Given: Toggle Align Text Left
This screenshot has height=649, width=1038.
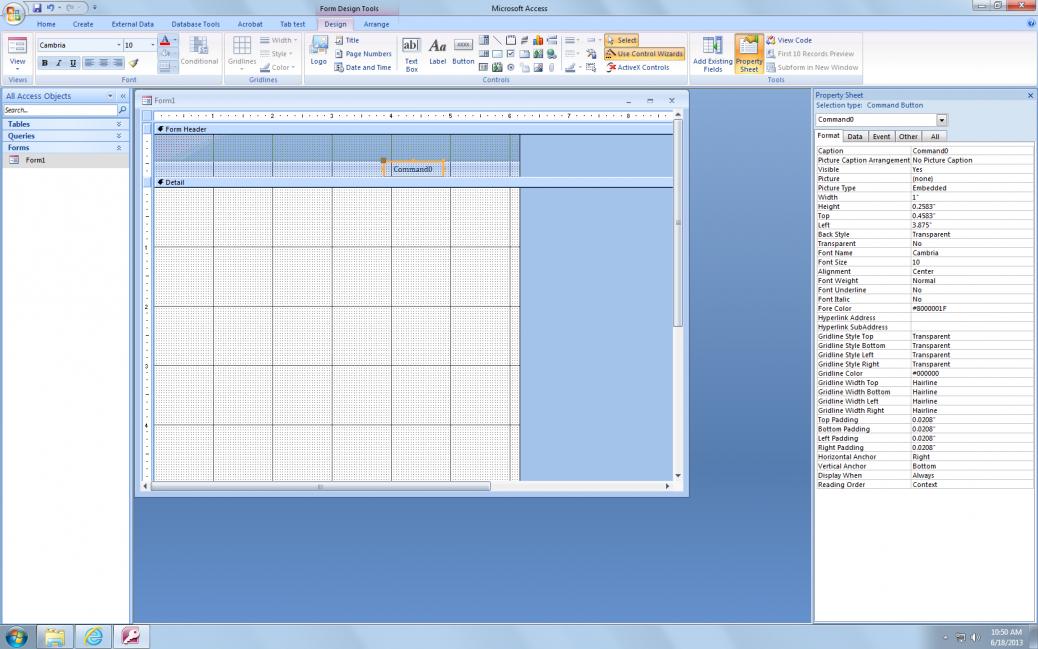Looking at the screenshot, I should pyautogui.click(x=89, y=63).
